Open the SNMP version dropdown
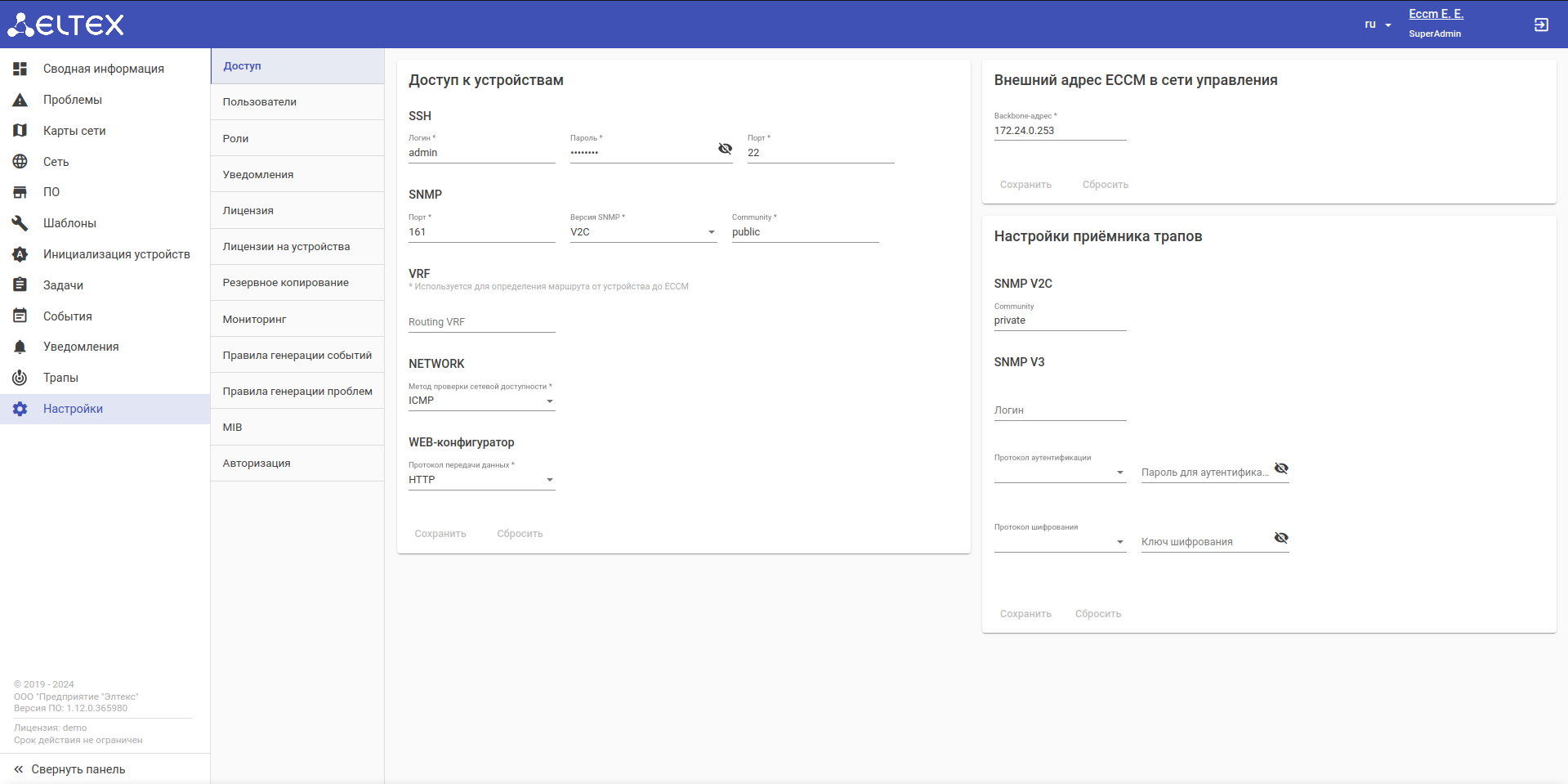 point(643,232)
